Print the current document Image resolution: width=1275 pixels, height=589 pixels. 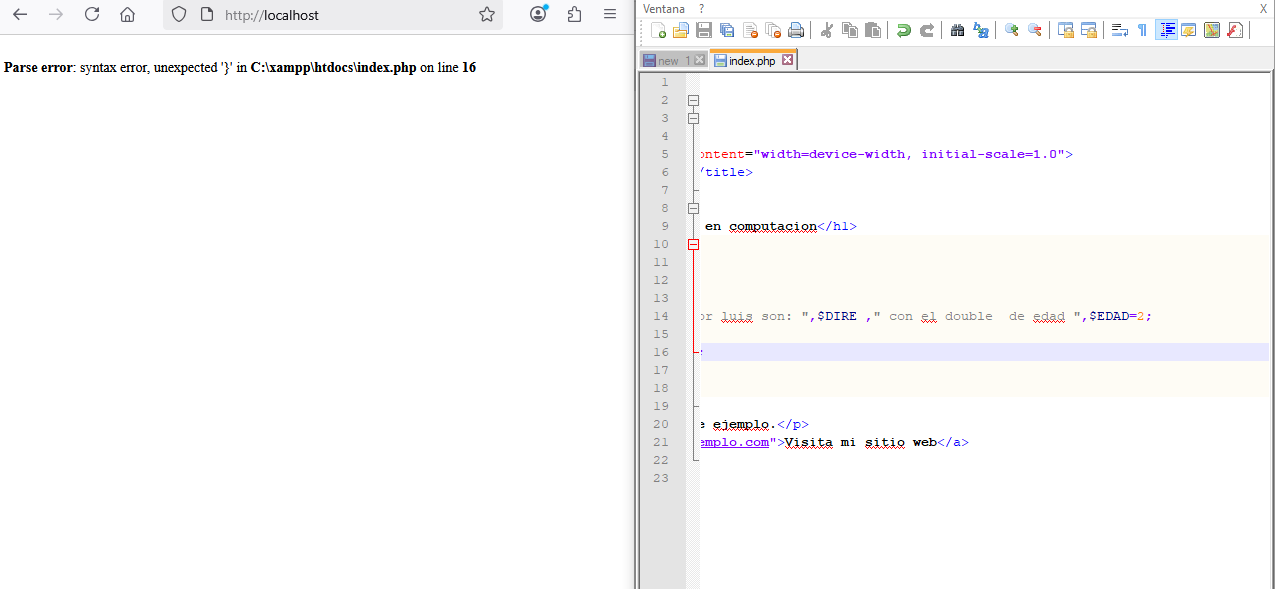tap(796, 30)
